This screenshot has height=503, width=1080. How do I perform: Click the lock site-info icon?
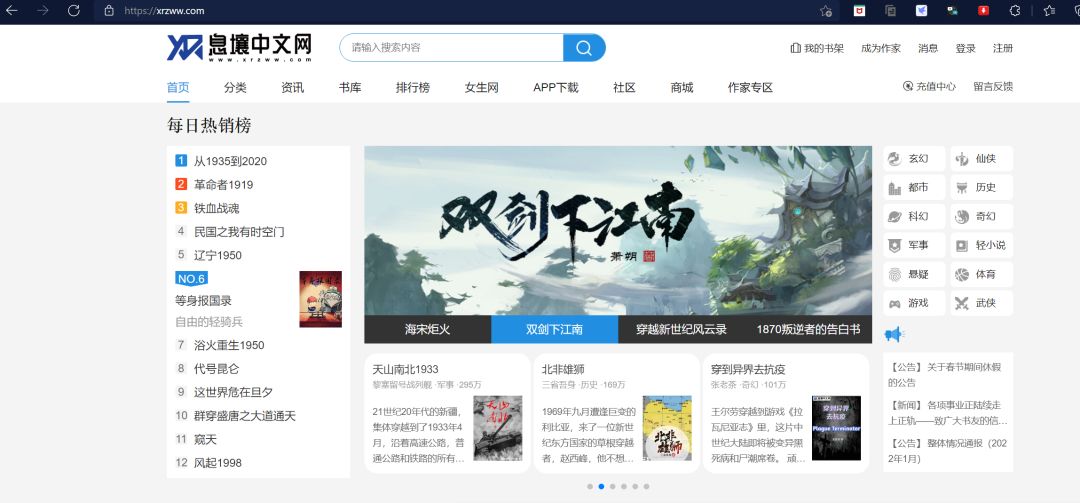[x=108, y=10]
